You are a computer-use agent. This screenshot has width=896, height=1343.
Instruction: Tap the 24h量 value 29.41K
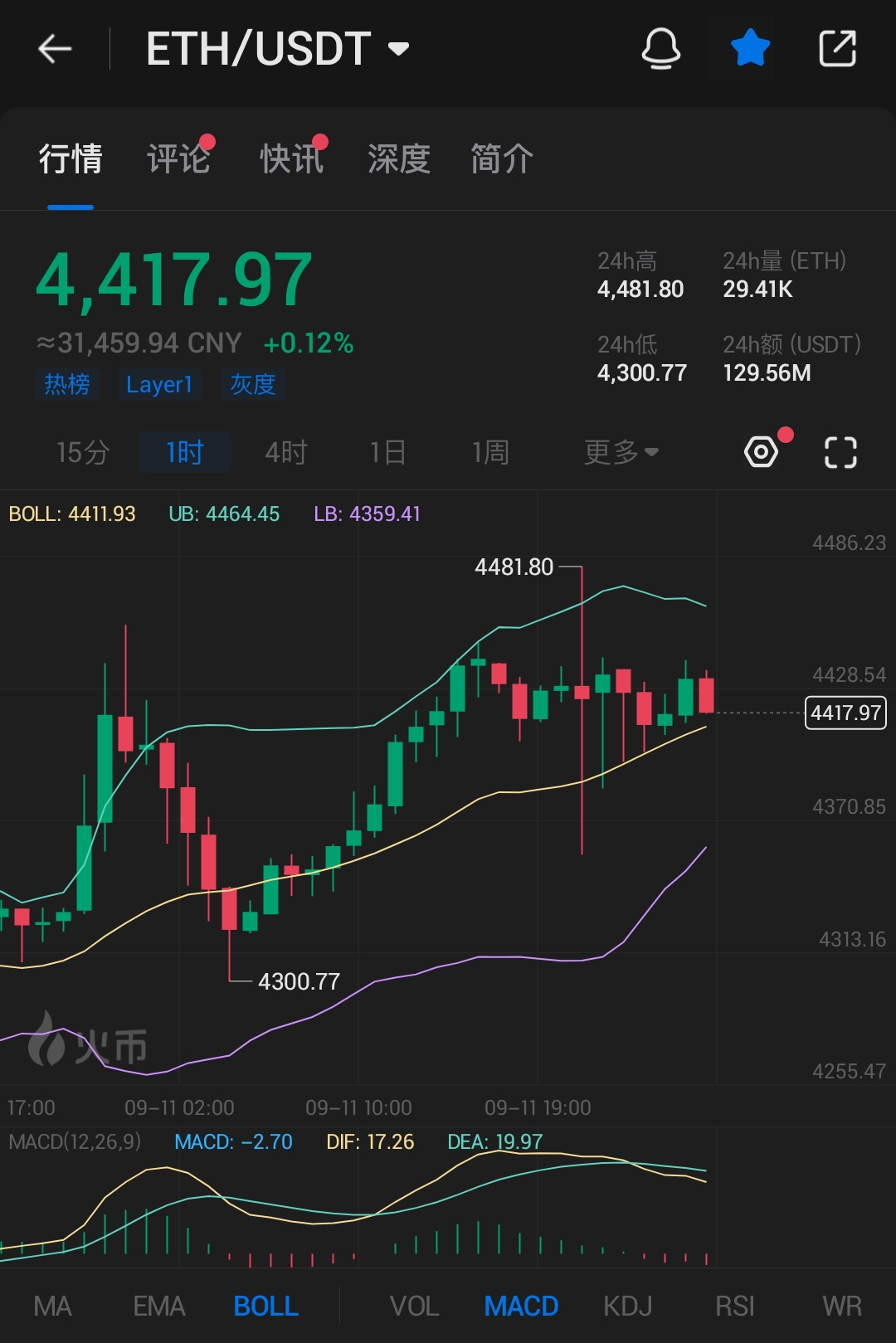point(757,290)
